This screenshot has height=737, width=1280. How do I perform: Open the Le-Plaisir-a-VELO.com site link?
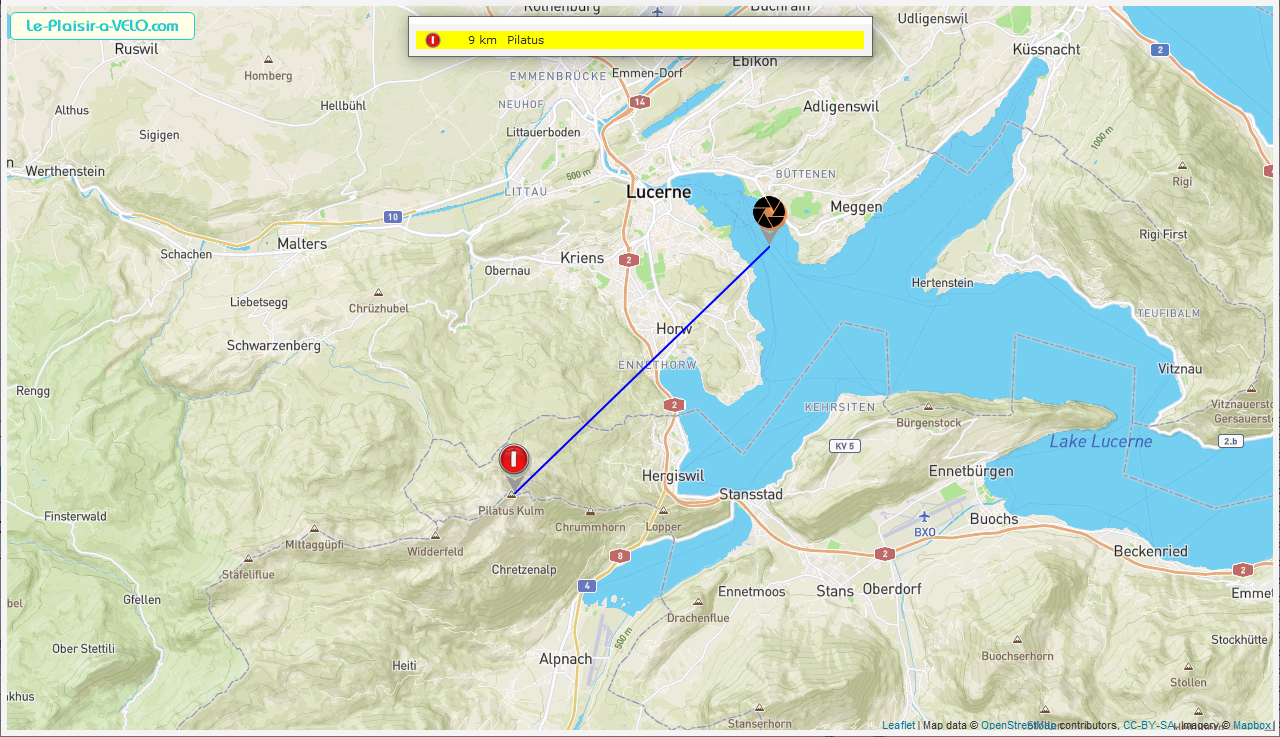[x=101, y=26]
